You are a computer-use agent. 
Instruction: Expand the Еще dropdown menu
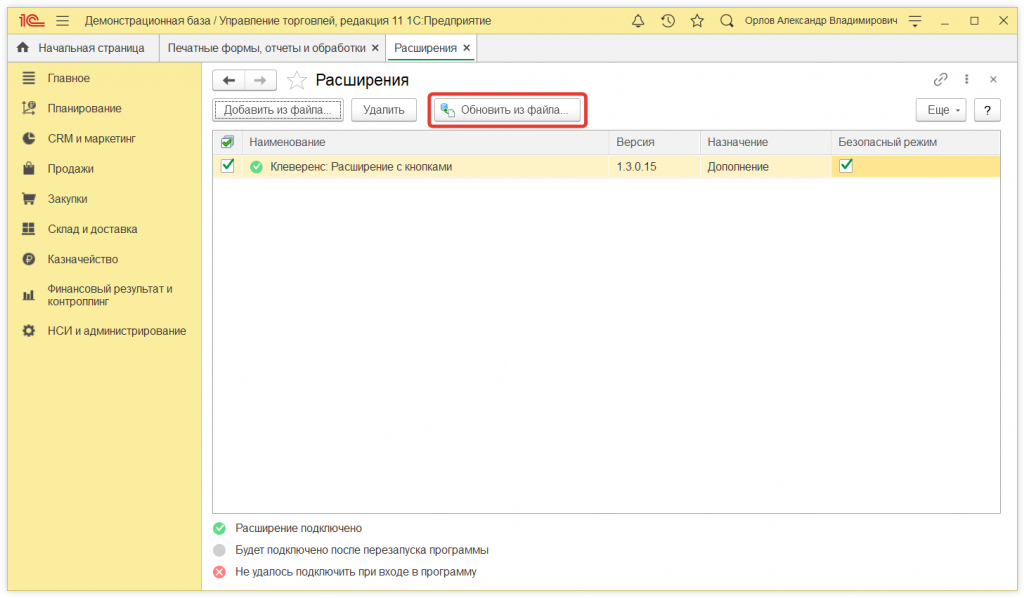pos(940,110)
